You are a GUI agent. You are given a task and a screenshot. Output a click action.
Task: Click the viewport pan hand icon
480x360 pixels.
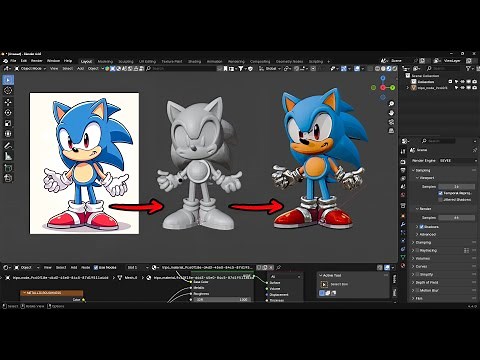pyautogui.click(x=391, y=113)
